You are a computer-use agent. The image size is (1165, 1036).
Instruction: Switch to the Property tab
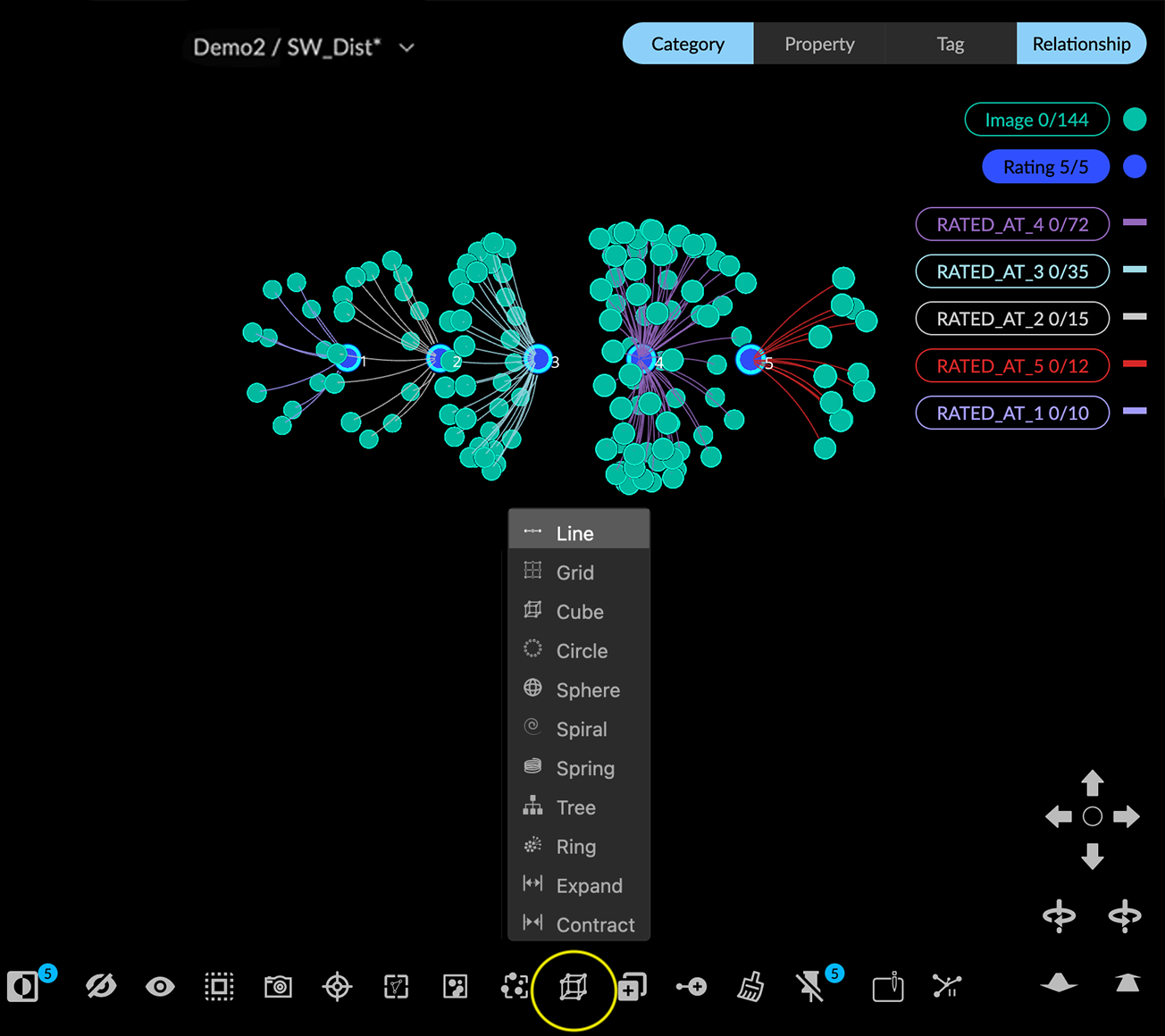[x=819, y=44]
